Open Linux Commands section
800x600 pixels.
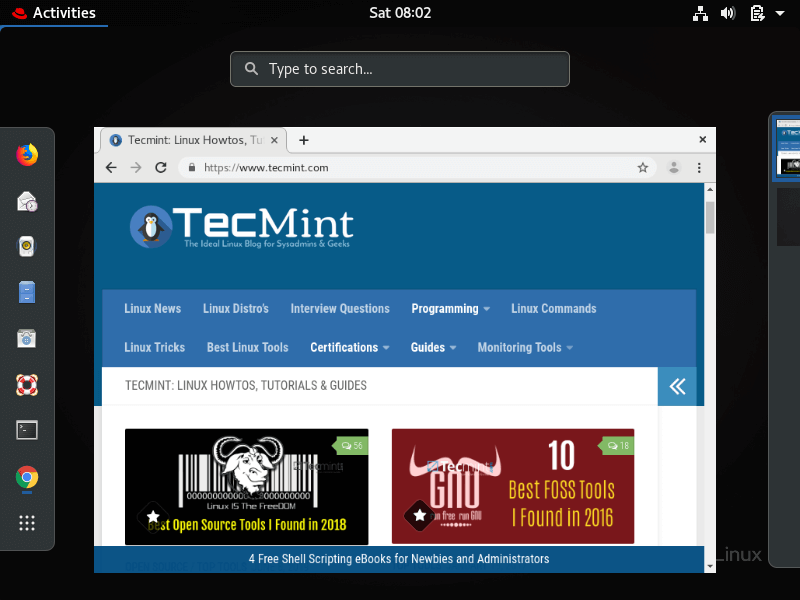click(554, 309)
